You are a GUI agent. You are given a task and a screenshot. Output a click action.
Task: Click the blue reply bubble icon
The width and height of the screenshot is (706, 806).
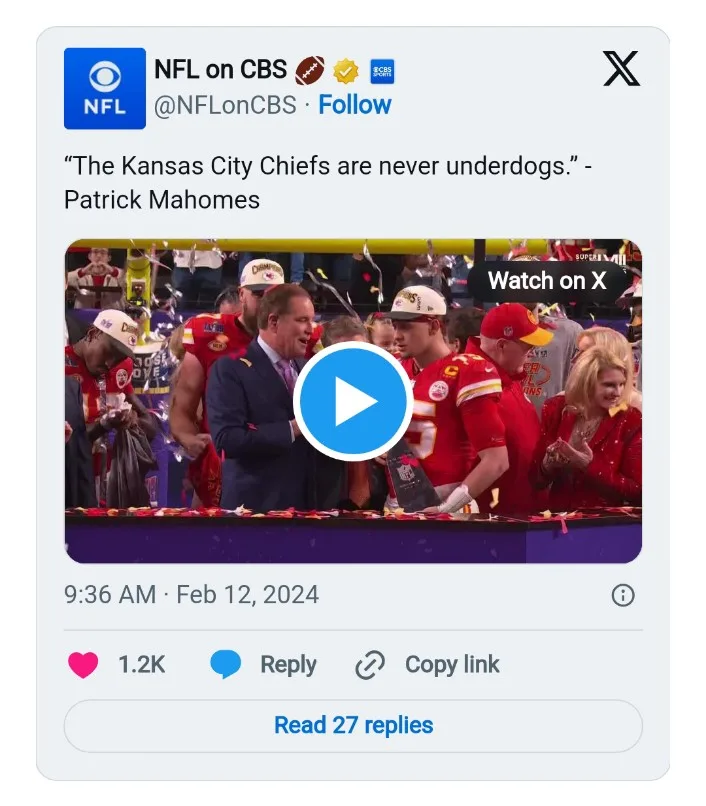(226, 665)
